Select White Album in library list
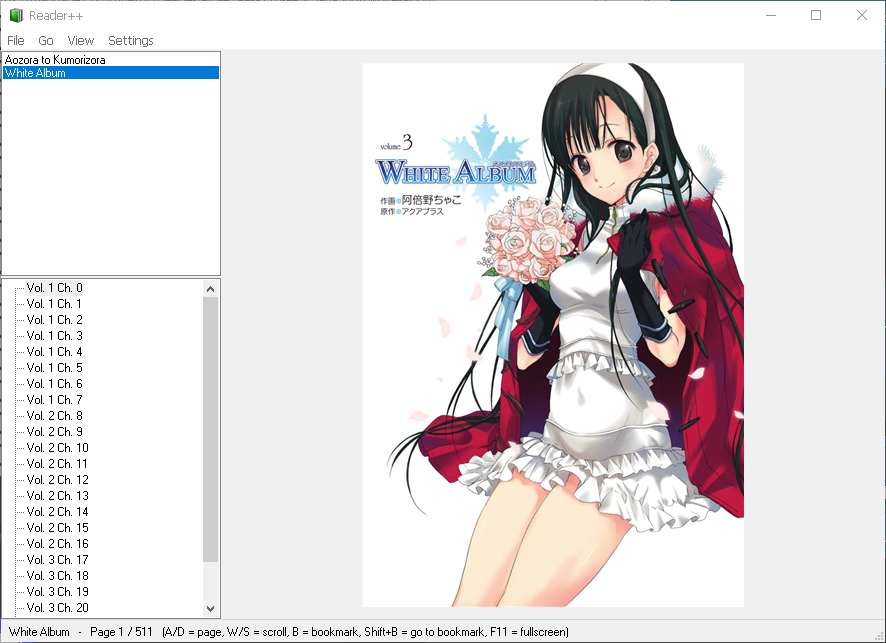The width and height of the screenshot is (886, 643). (111, 73)
